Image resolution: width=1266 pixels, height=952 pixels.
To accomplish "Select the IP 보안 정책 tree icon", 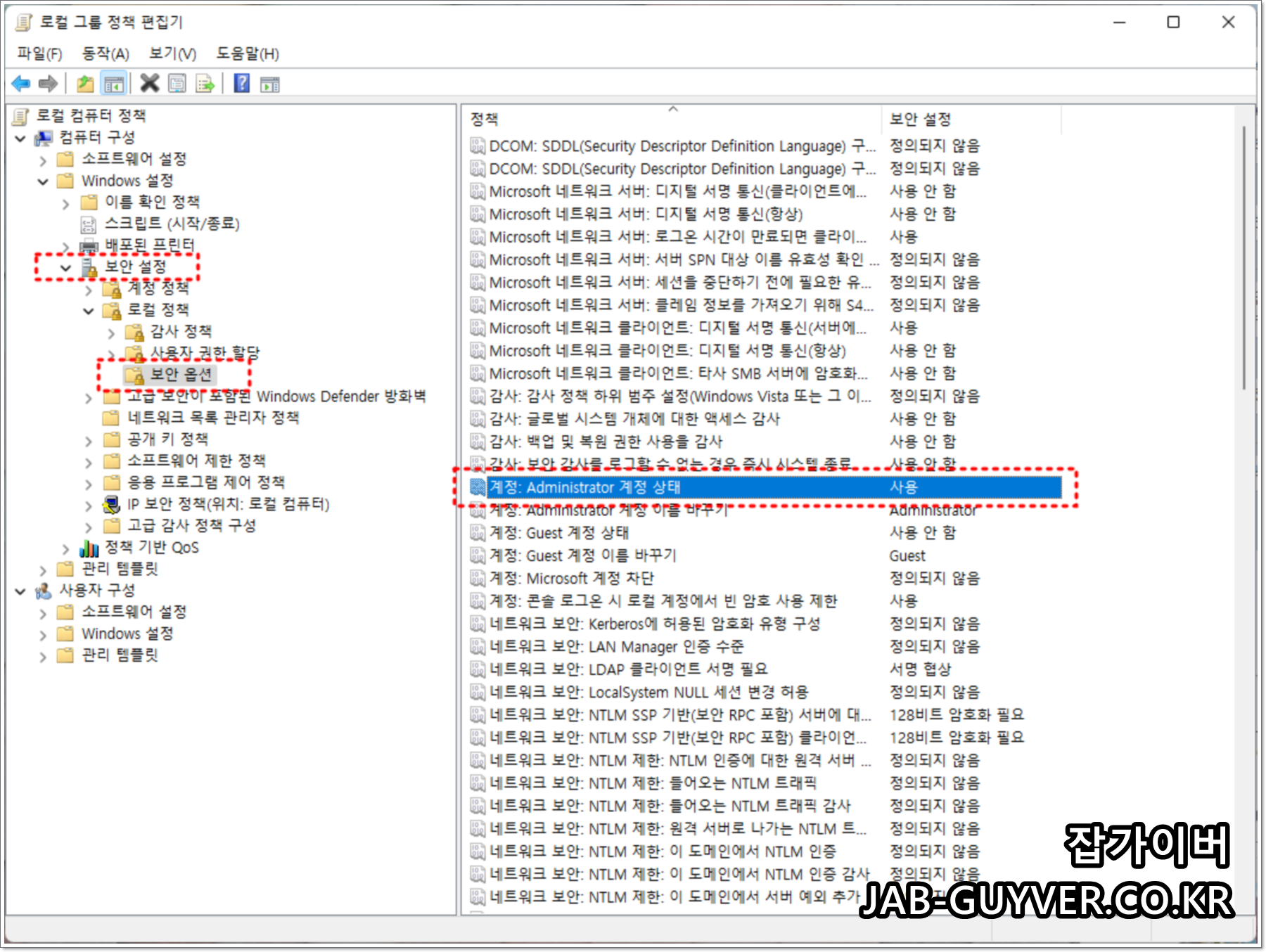I will (111, 504).
